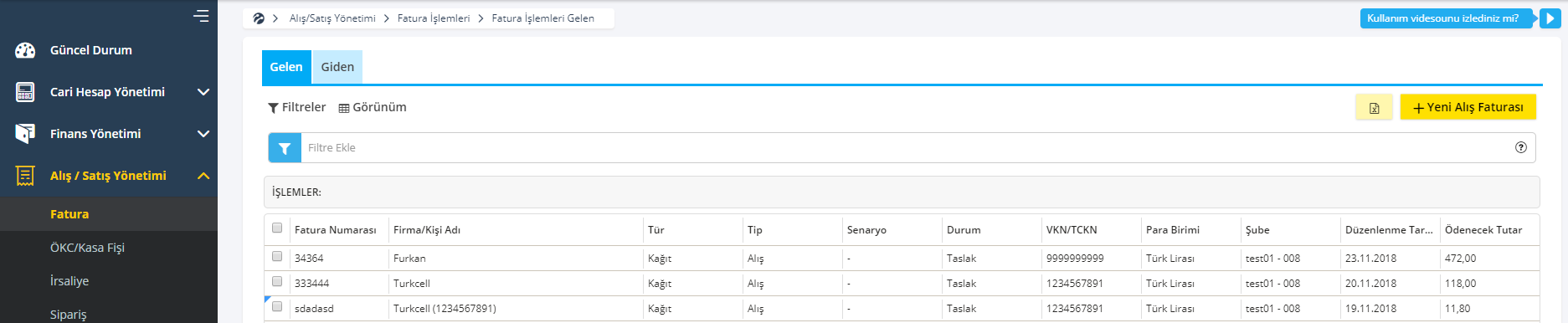1568x323 pixels.
Task: Click the 11,80 amount cell
Action: pos(1457,309)
